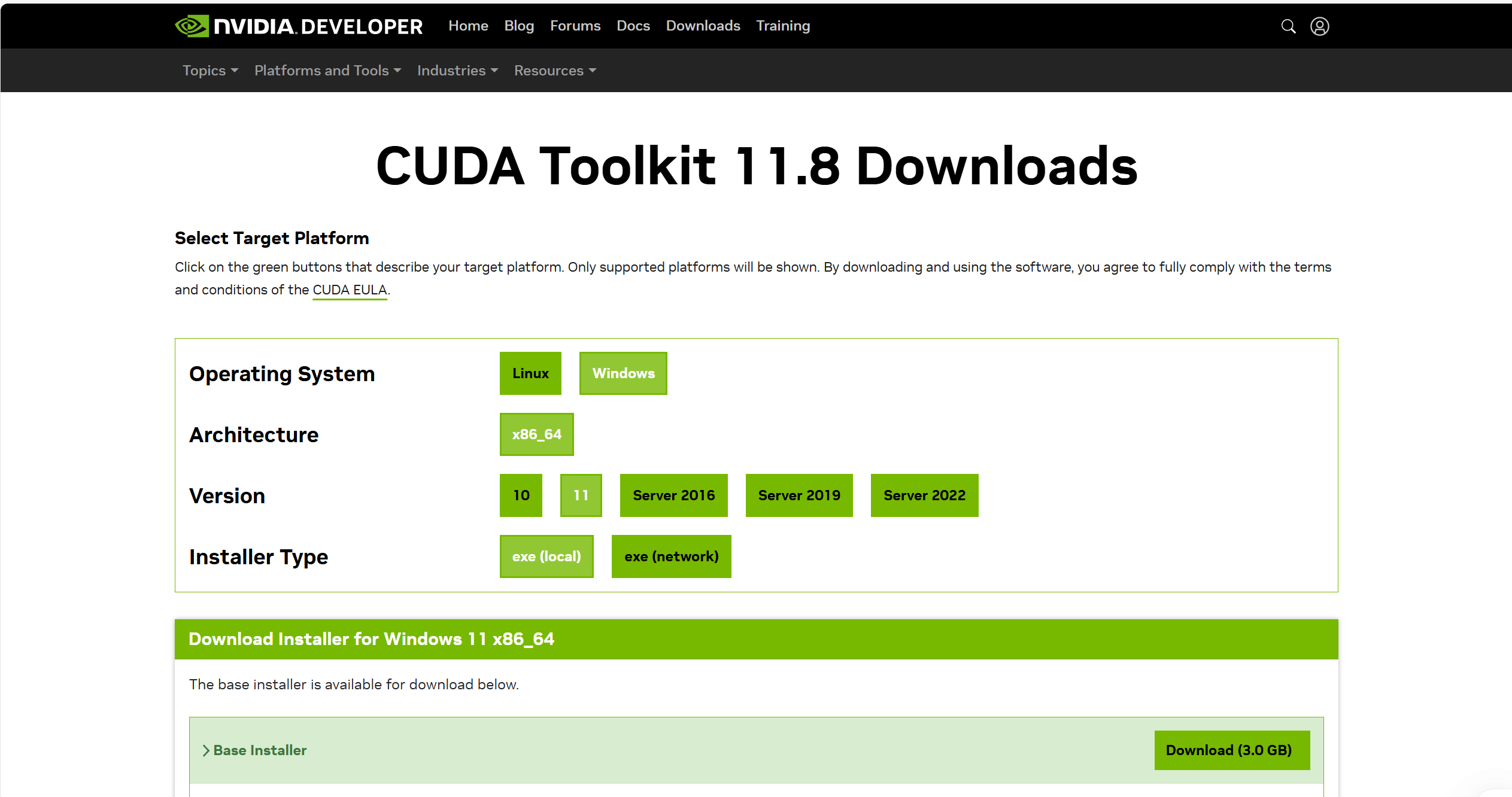Open the user account icon
Image resolution: width=1512 pixels, height=797 pixels.
point(1319,26)
